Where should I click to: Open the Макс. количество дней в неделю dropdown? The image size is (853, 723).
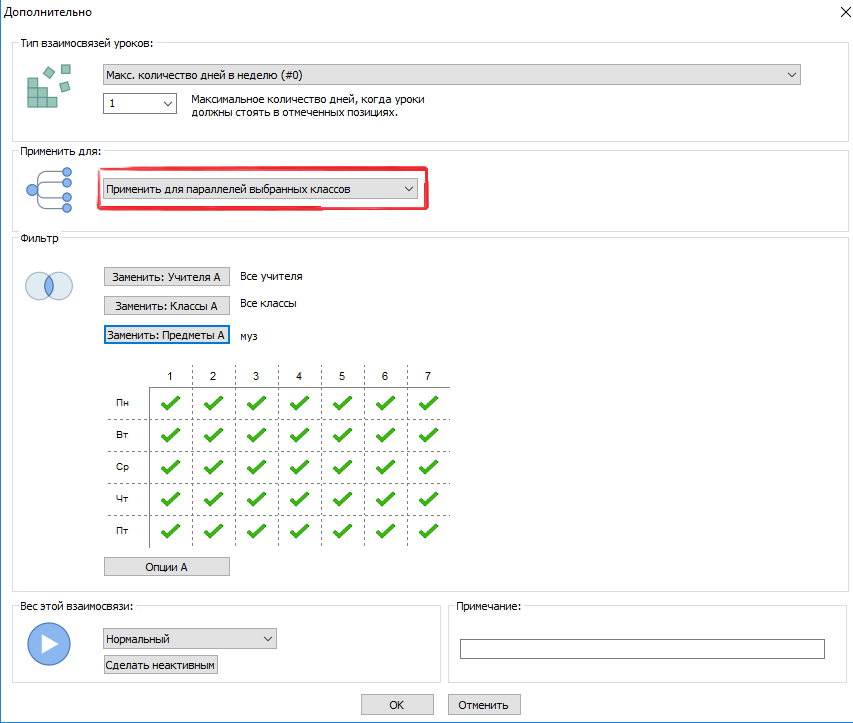click(452, 75)
